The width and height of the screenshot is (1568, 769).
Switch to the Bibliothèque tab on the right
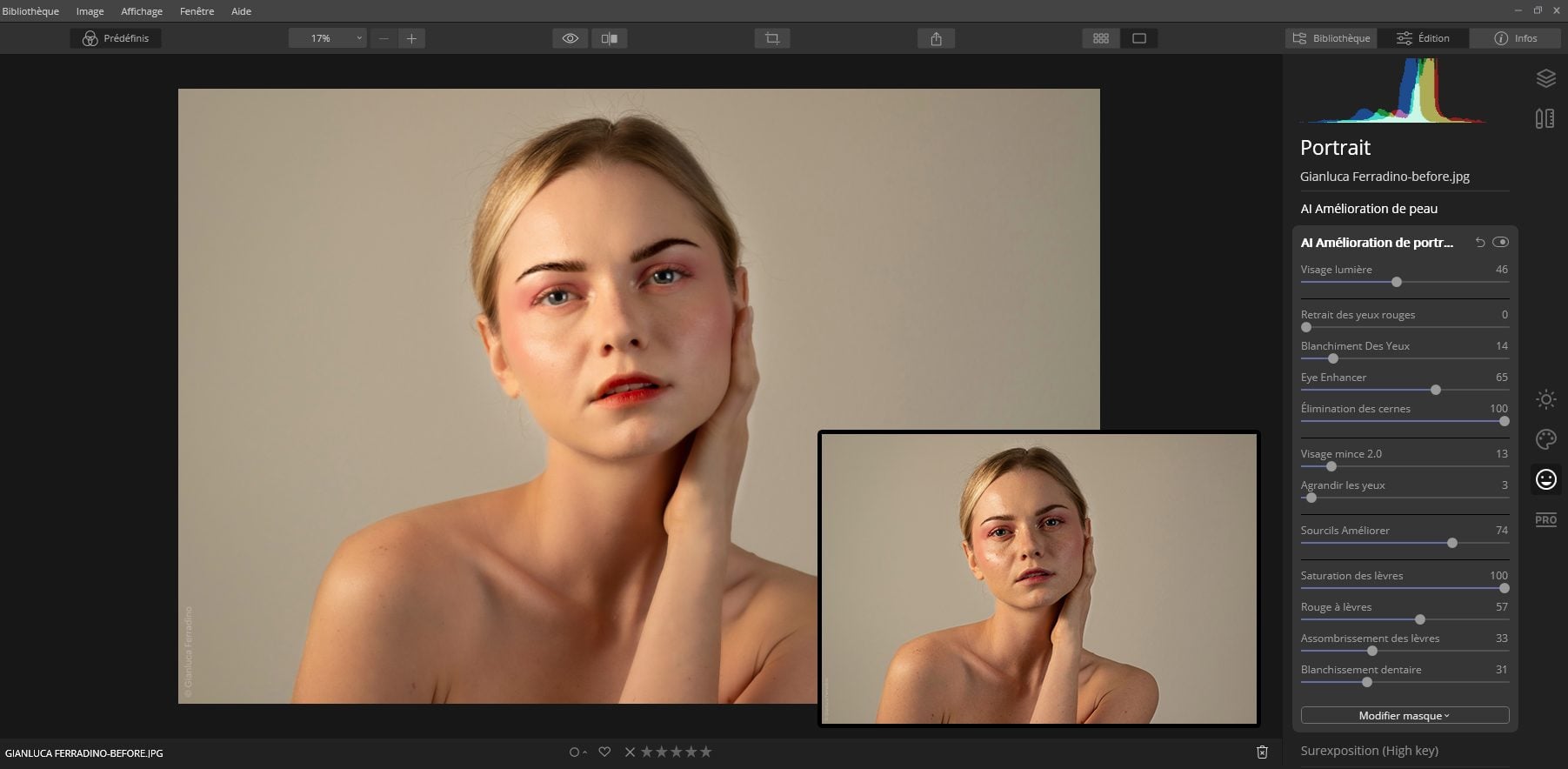1331,38
